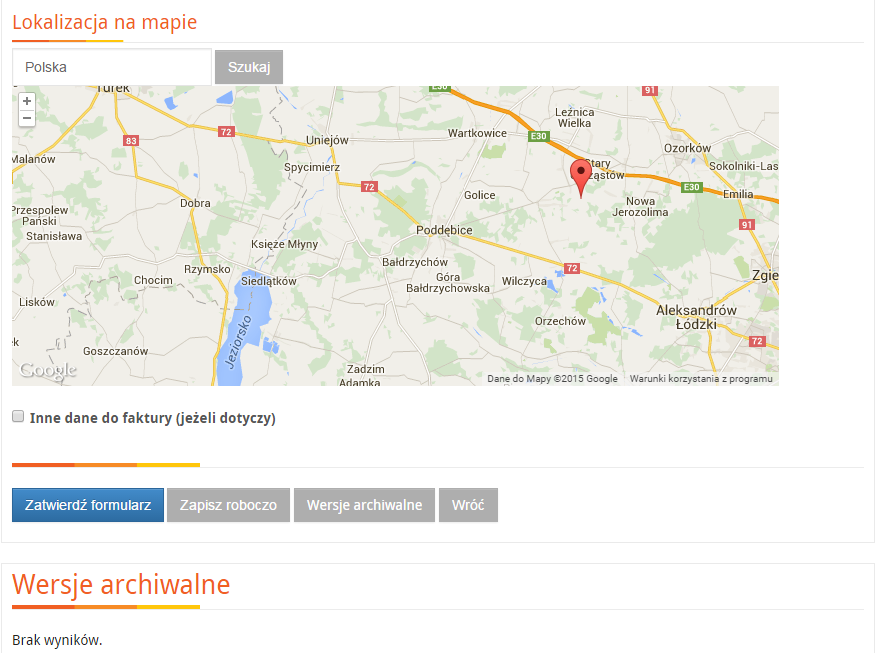The width and height of the screenshot is (876, 653).
Task: Click road 72 shield near Spycimierz
Action: [x=369, y=187]
